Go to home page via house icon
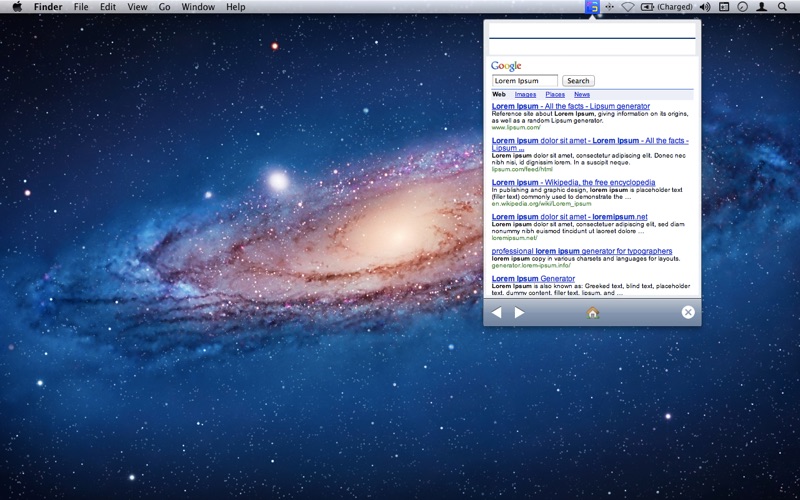 (592, 313)
